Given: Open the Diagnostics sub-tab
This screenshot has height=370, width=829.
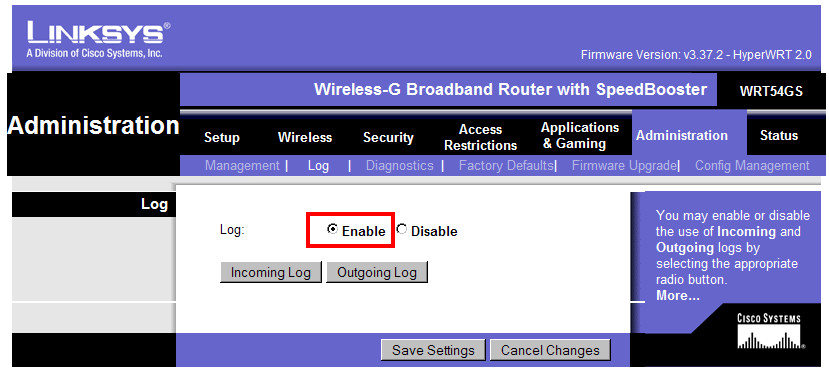Looking at the screenshot, I should tap(400, 166).
